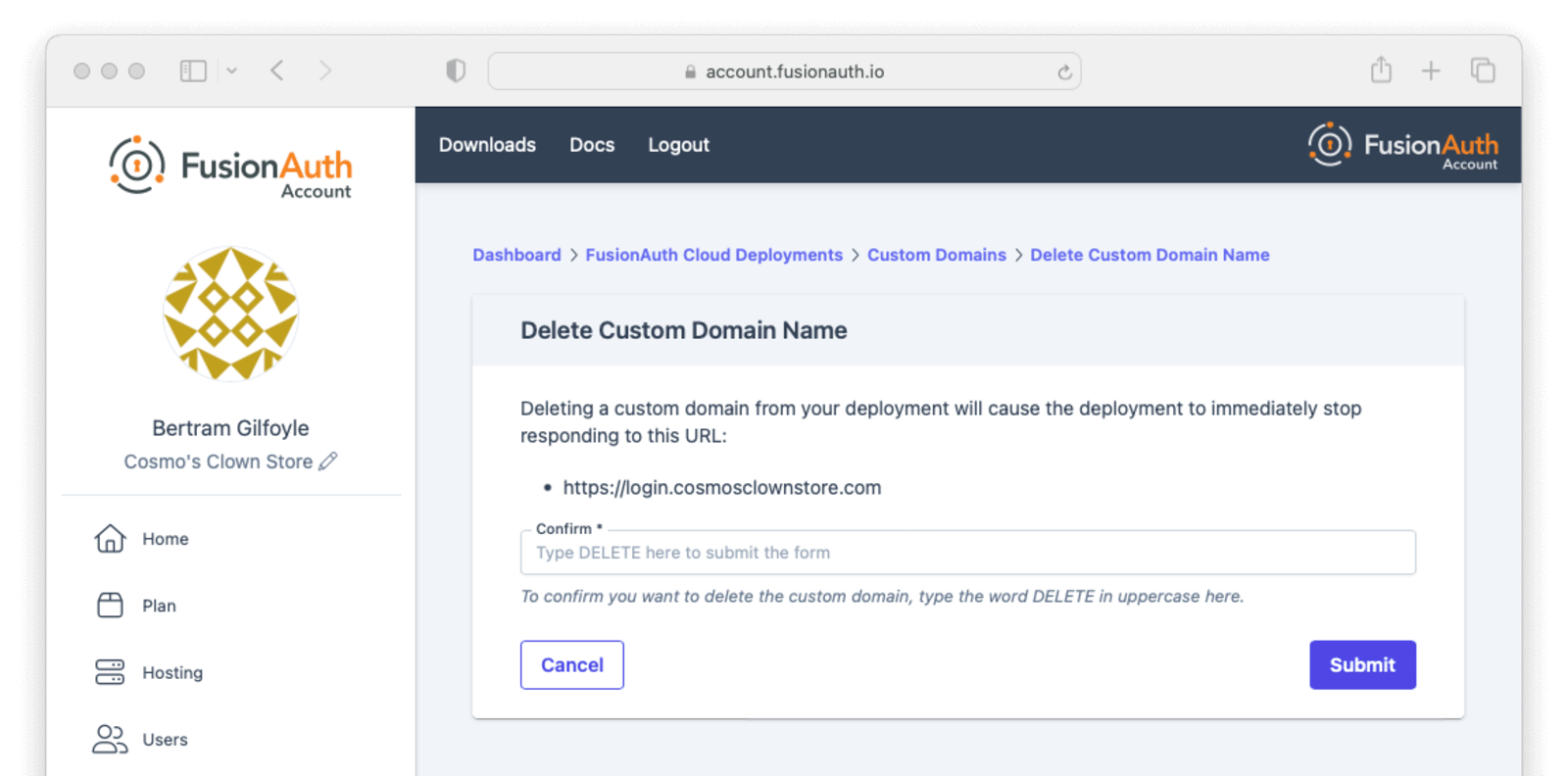Click the Cancel button
The image size is (1568, 776).
pos(572,665)
